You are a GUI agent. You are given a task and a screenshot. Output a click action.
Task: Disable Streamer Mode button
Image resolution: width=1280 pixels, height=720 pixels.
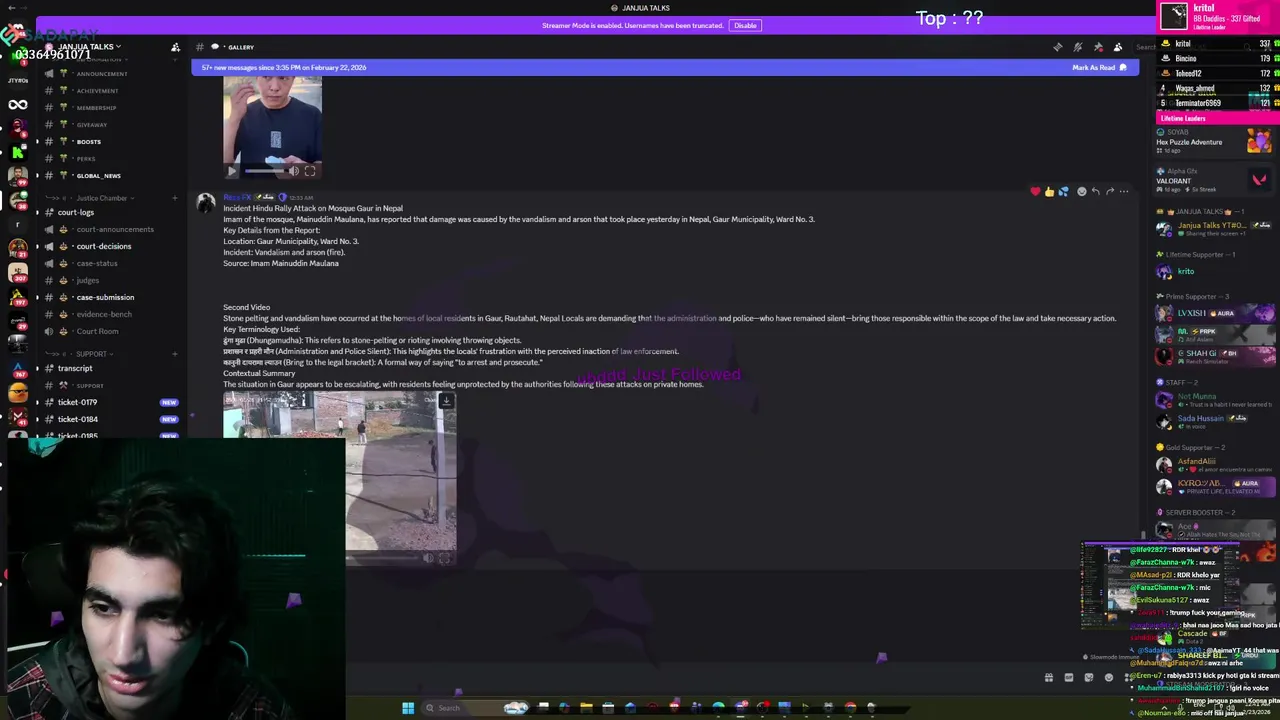[745, 25]
